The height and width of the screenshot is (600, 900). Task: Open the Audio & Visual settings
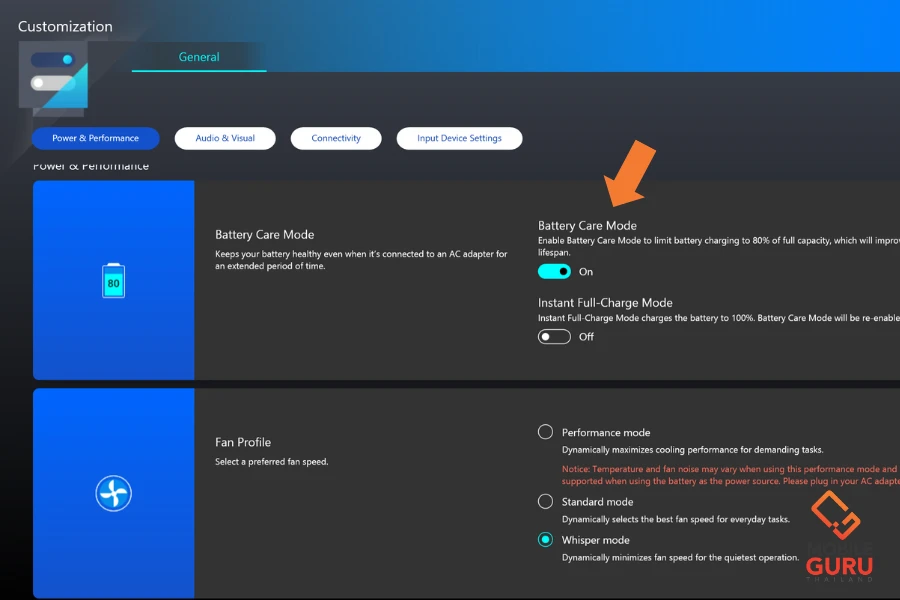tap(225, 138)
